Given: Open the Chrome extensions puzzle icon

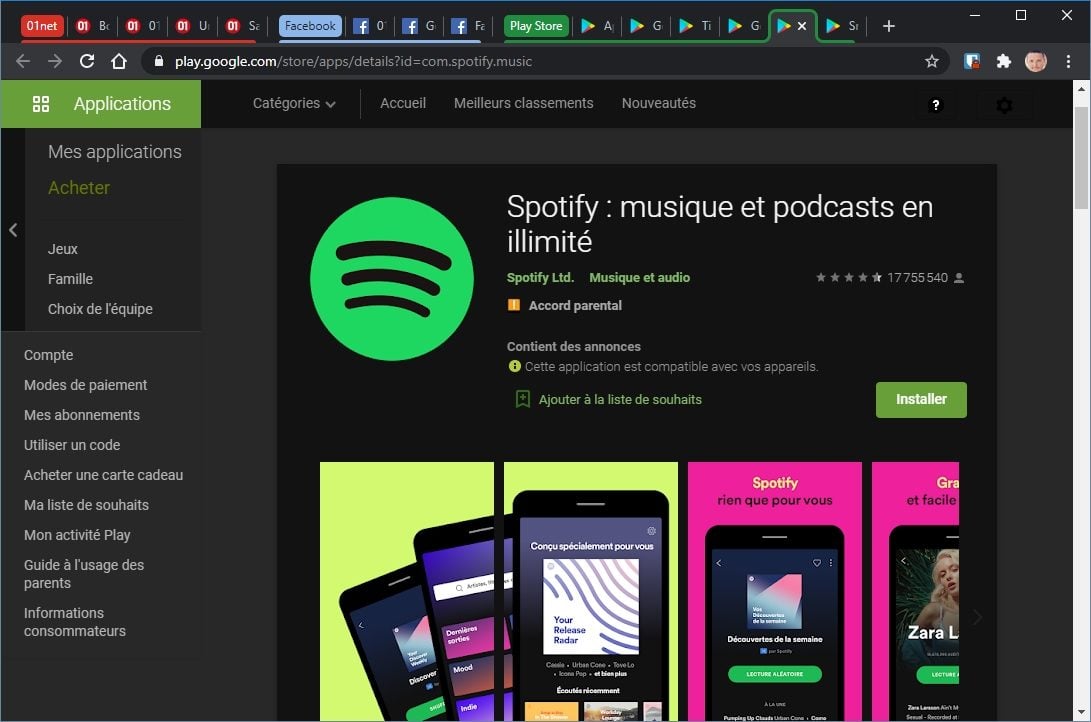Looking at the screenshot, I should (x=1003, y=61).
